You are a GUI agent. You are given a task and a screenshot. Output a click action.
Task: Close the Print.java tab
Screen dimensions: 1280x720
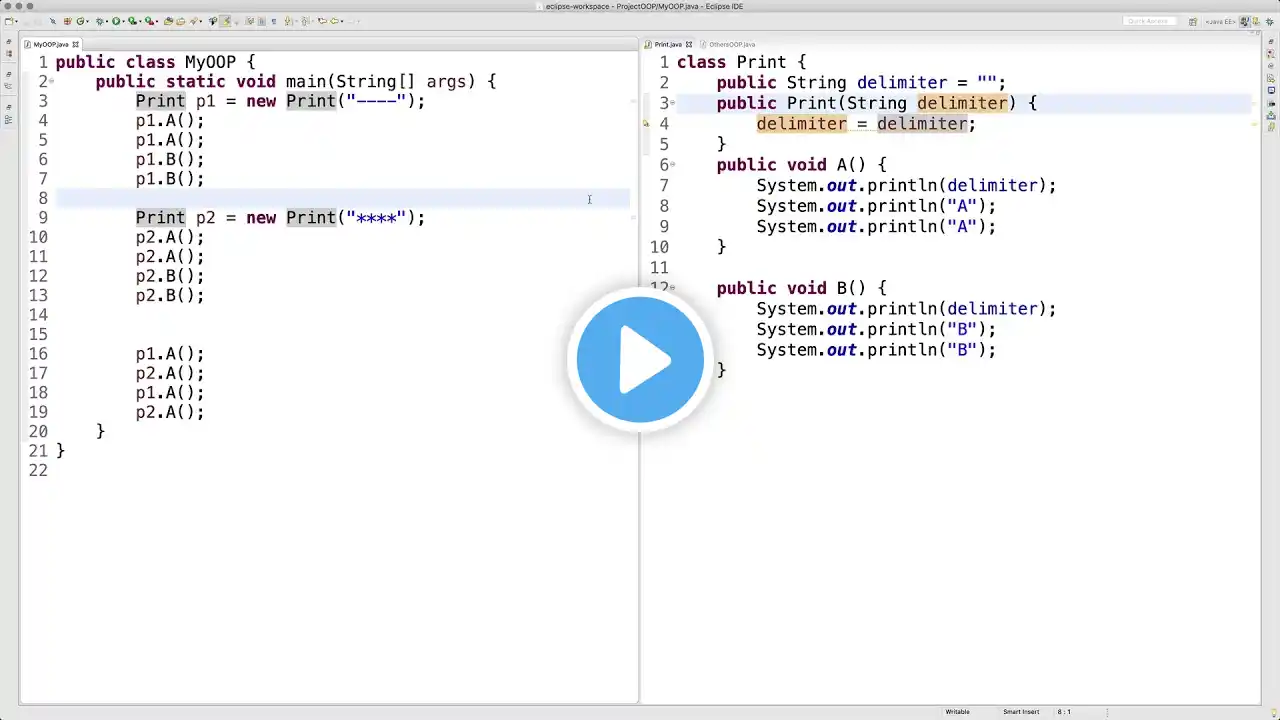[689, 44]
